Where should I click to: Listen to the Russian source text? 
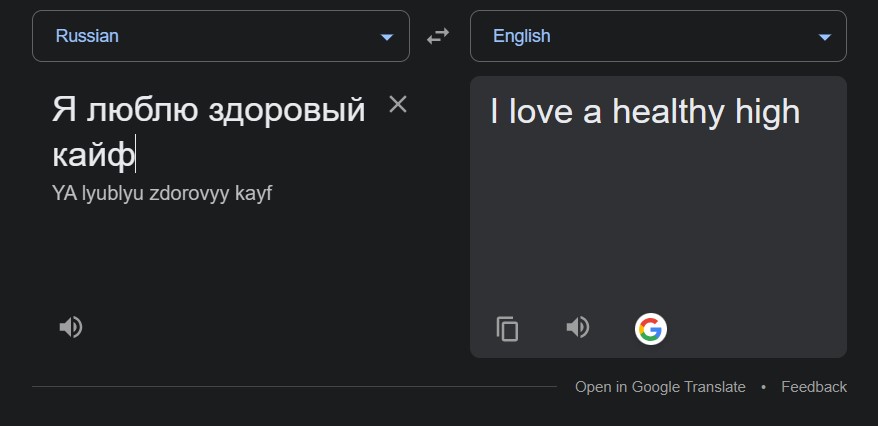(70, 327)
